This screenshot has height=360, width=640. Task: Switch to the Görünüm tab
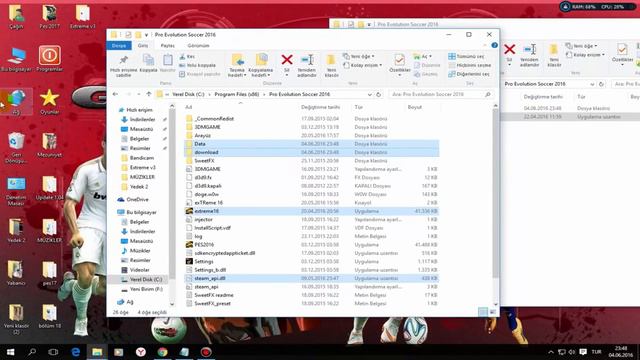(198, 46)
